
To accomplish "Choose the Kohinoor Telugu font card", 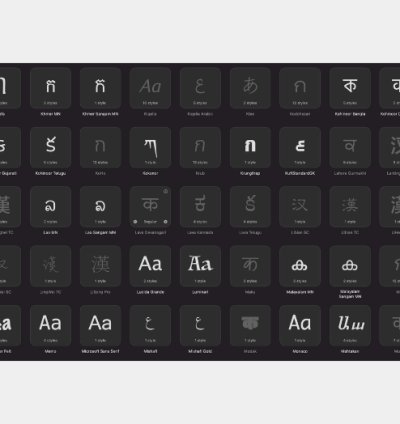I will click(x=50, y=148).
